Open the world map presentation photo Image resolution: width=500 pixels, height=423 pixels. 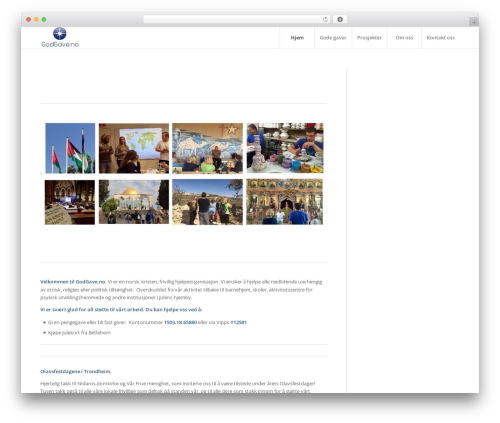[134, 148]
